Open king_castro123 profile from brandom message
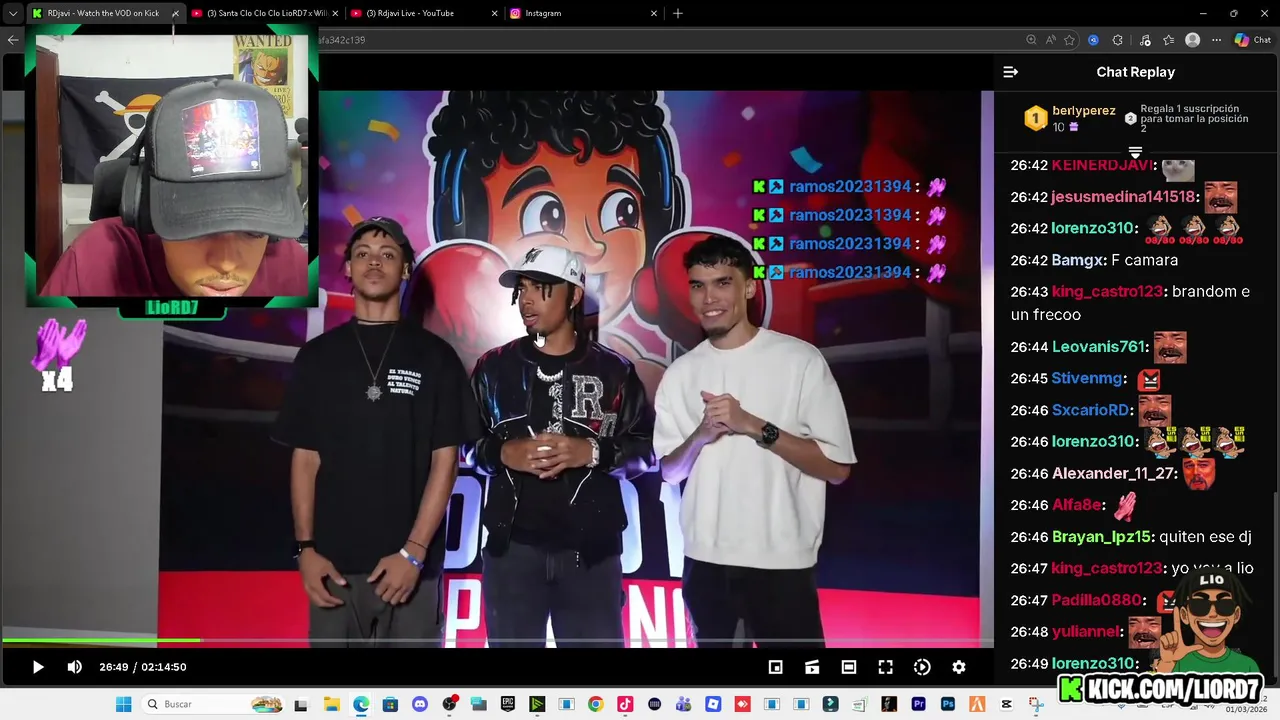The height and width of the screenshot is (720, 1280). click(x=1107, y=292)
